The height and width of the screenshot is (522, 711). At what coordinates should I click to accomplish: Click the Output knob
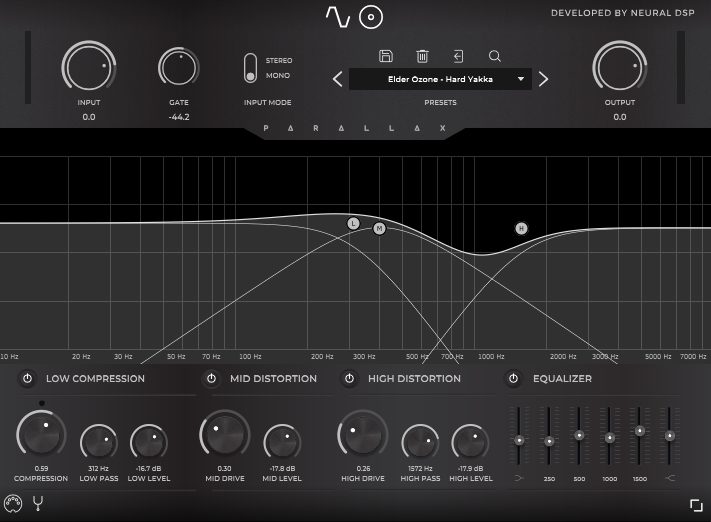pyautogui.click(x=620, y=67)
